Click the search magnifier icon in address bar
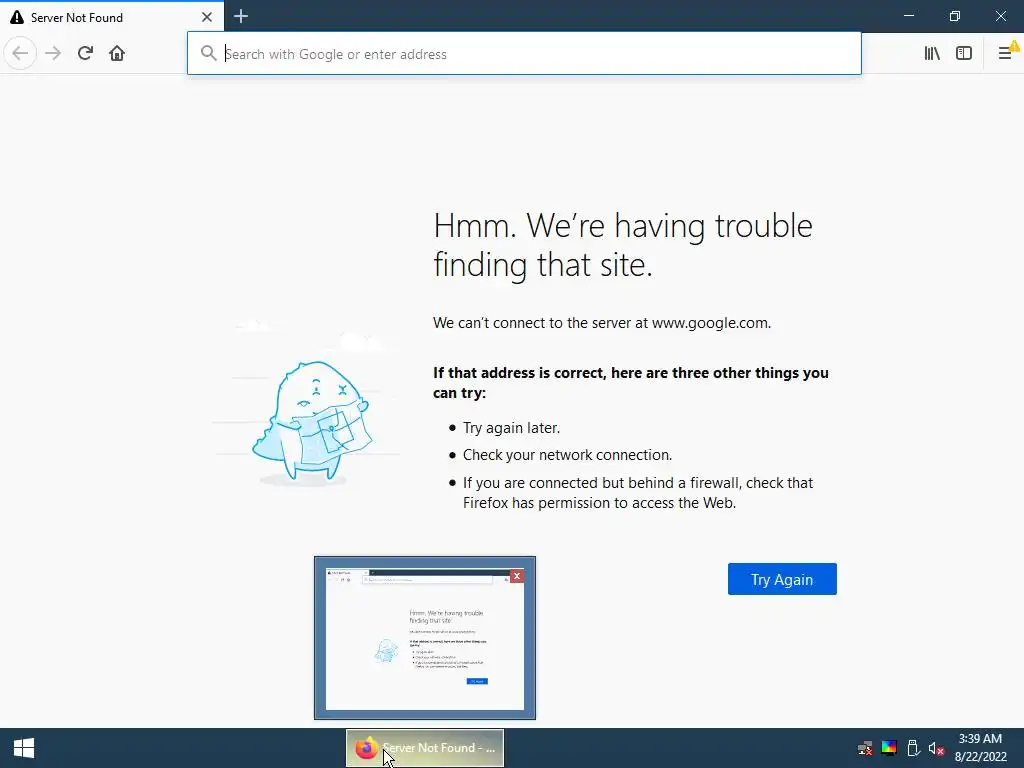The height and width of the screenshot is (768, 1024). 208,53
